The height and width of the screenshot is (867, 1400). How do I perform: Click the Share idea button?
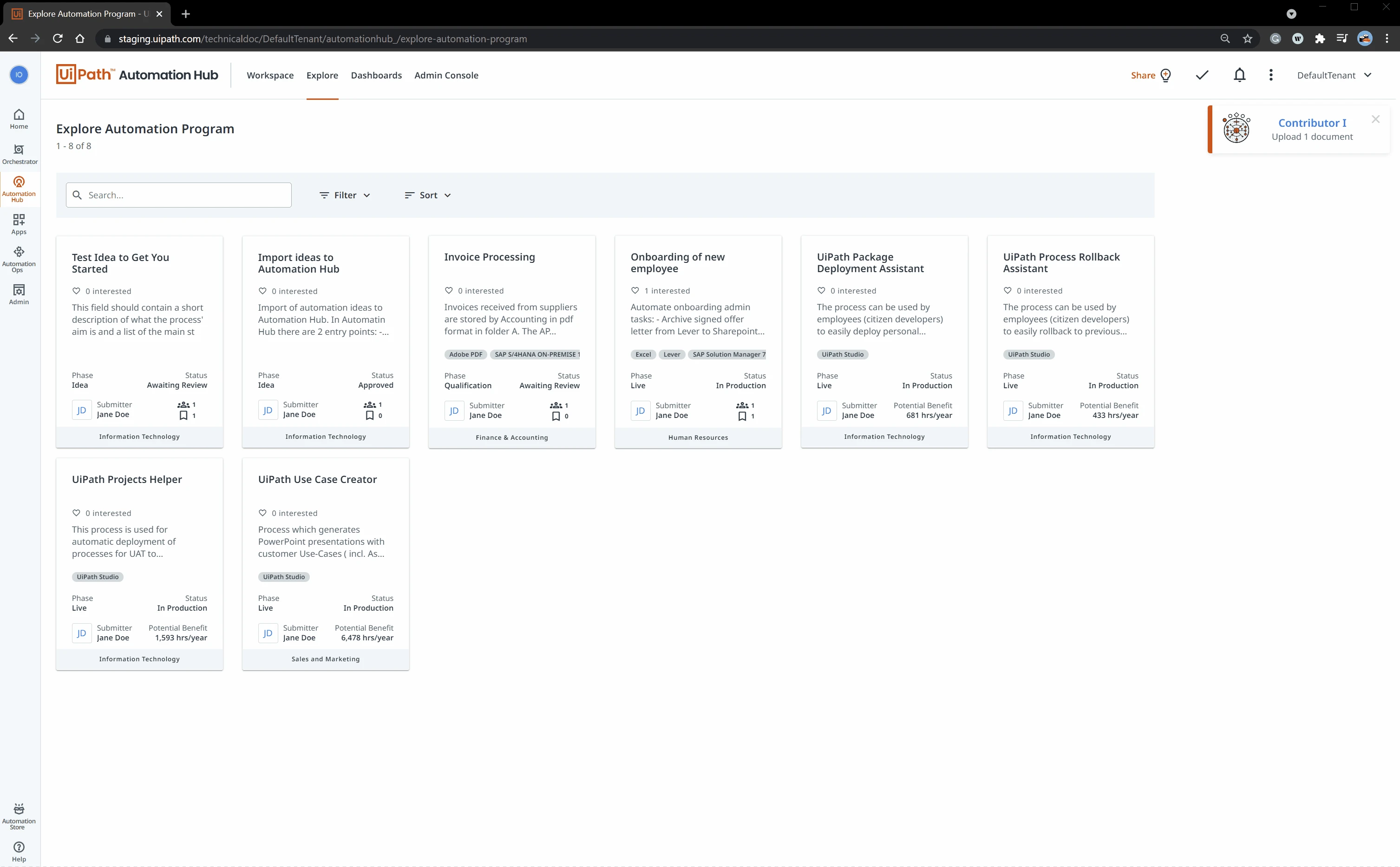1151,75
